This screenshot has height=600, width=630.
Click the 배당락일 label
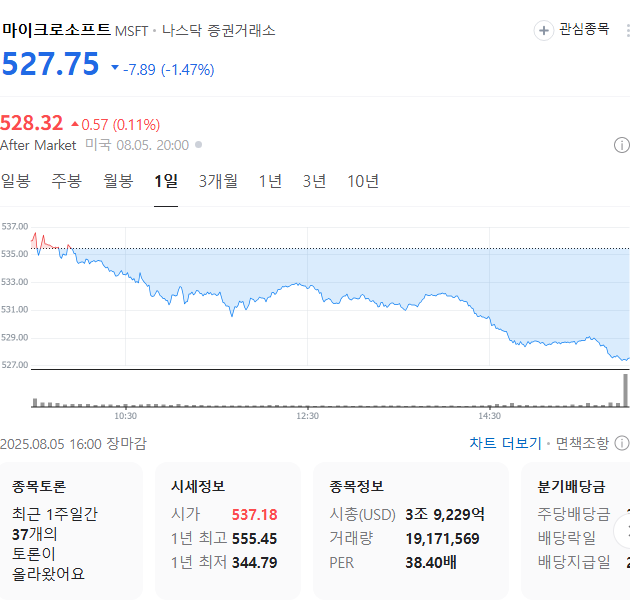(567, 539)
